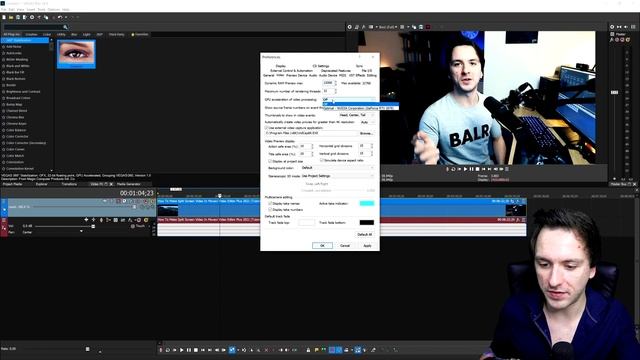Screen dimensions: 640x360
Task: Open the video proxies Auto dropdown
Action: (x=367, y=122)
